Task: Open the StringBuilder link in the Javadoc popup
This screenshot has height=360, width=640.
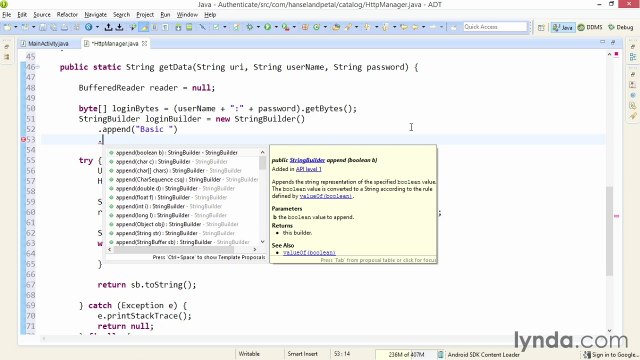Action: pyautogui.click(x=307, y=160)
